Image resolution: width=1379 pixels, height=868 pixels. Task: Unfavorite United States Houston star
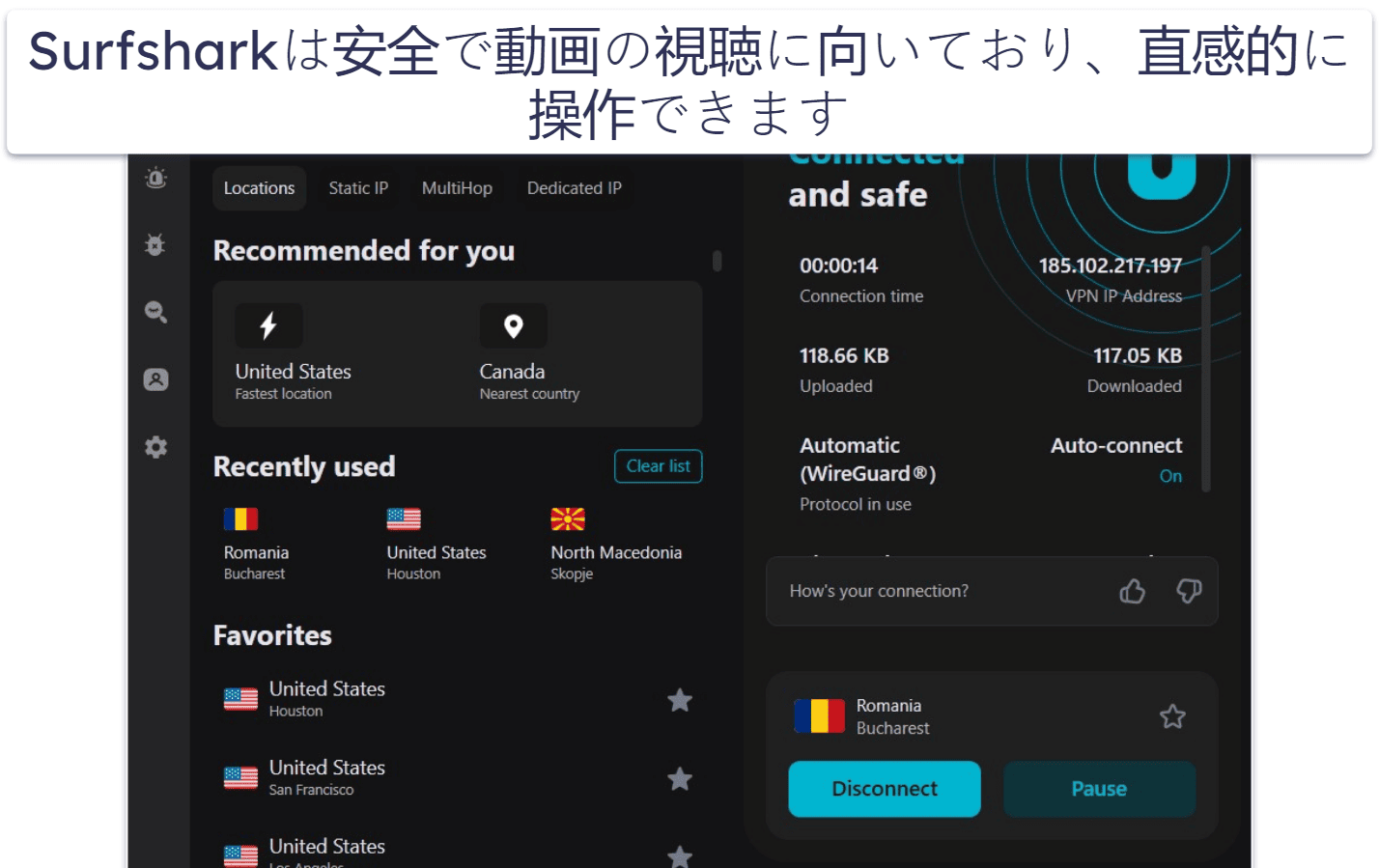pos(680,700)
